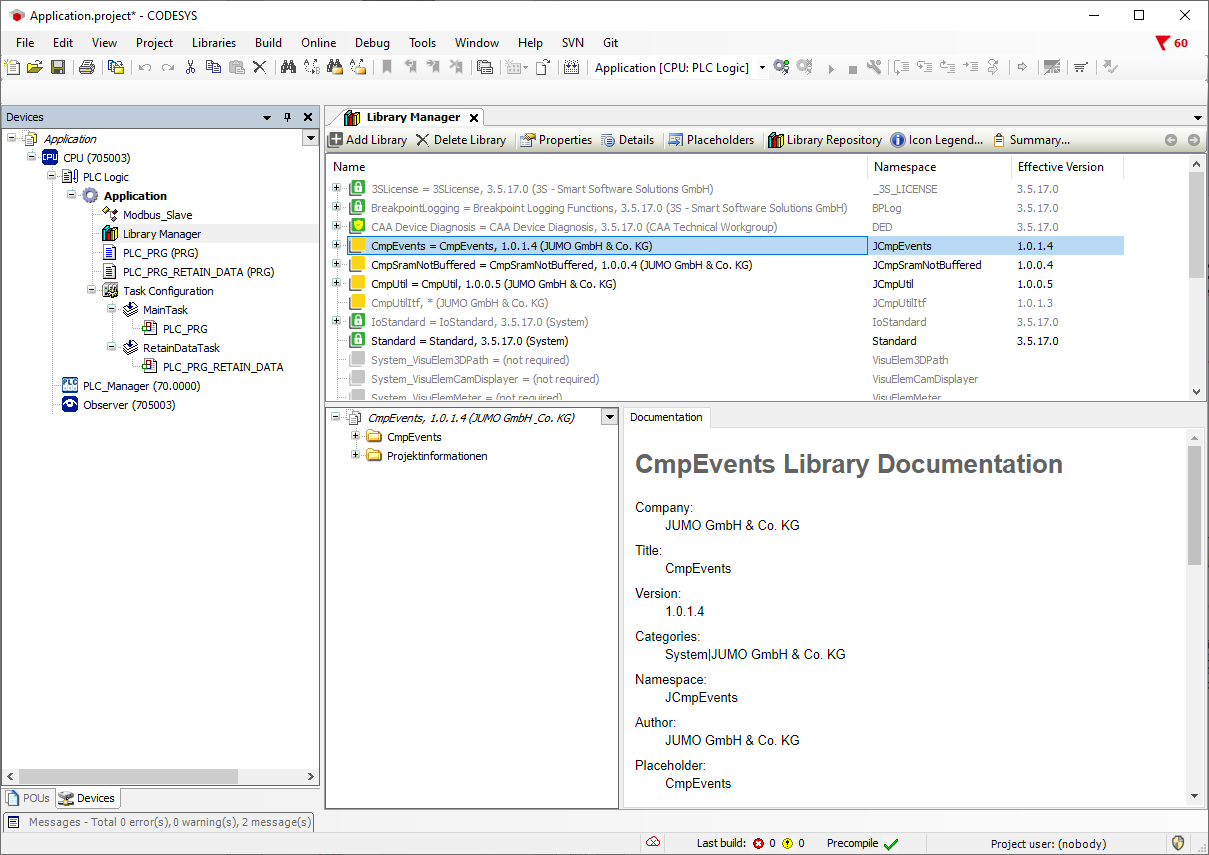Click the Add Library button
Viewport: 1209px width, 855px height.
[367, 140]
